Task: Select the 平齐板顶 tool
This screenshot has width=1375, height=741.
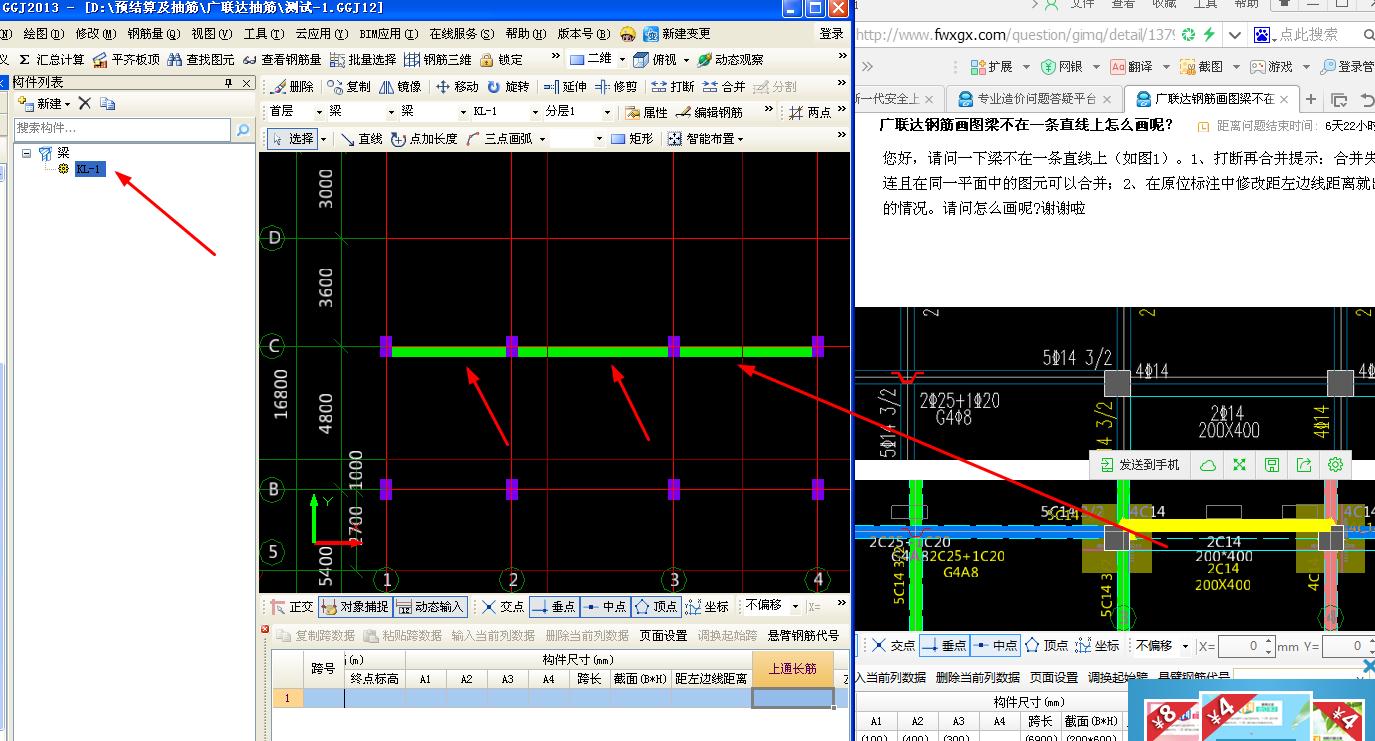Action: click(126, 60)
